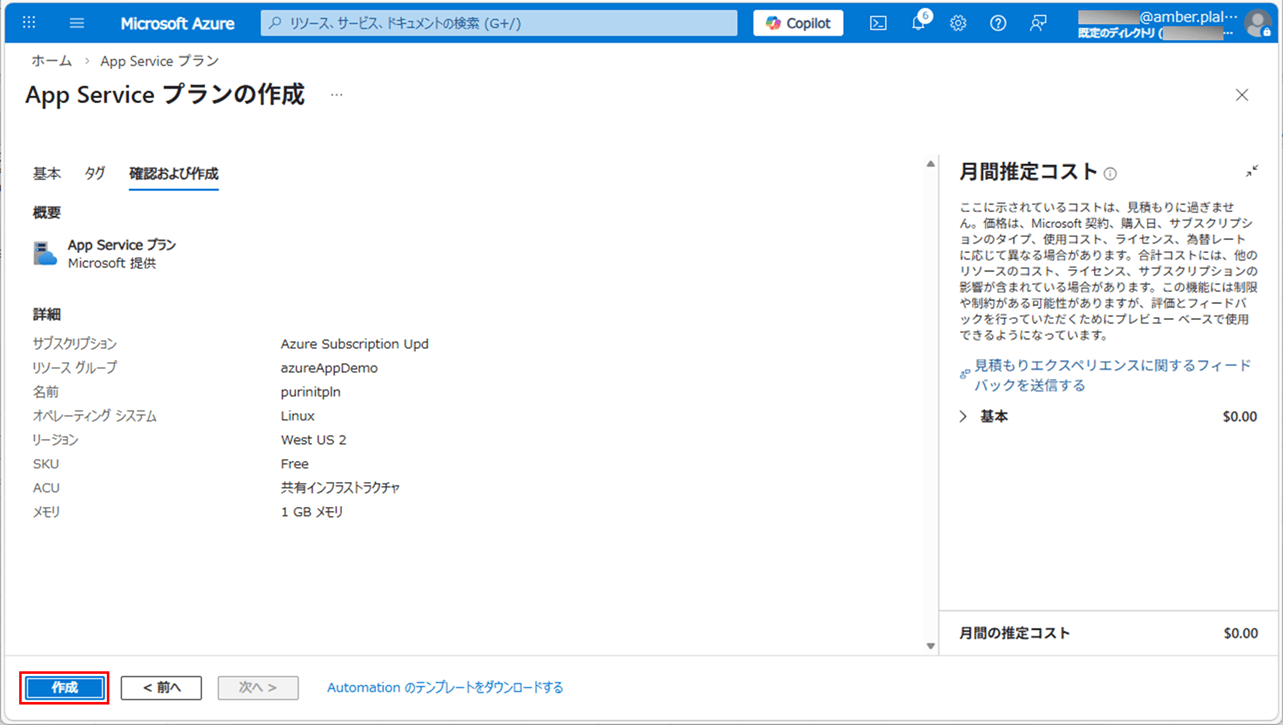Open the ellipsis menu beside page title
This screenshot has height=725, width=1283.
[x=337, y=95]
